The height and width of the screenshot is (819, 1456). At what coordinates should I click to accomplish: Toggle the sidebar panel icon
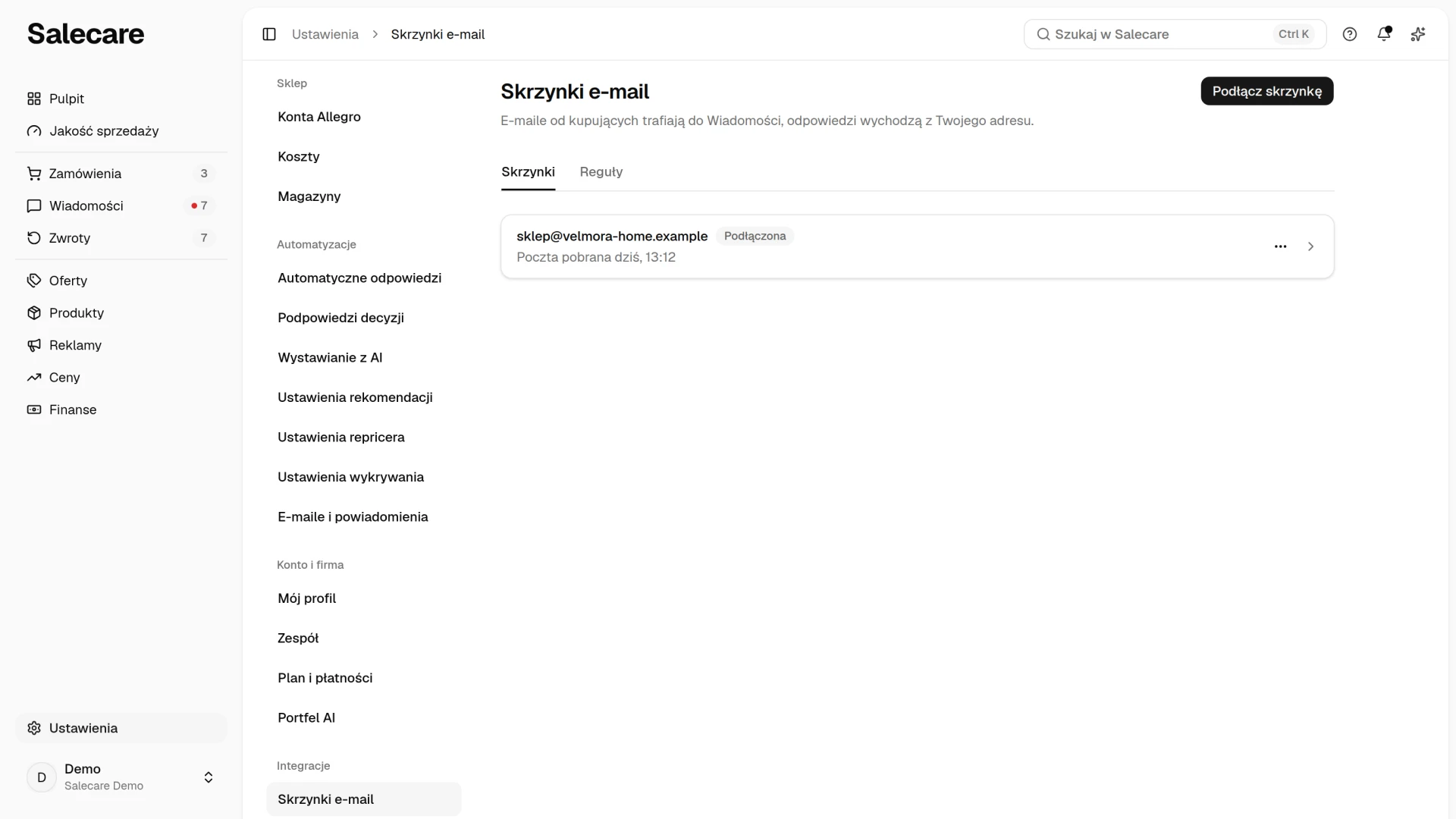pyautogui.click(x=269, y=34)
